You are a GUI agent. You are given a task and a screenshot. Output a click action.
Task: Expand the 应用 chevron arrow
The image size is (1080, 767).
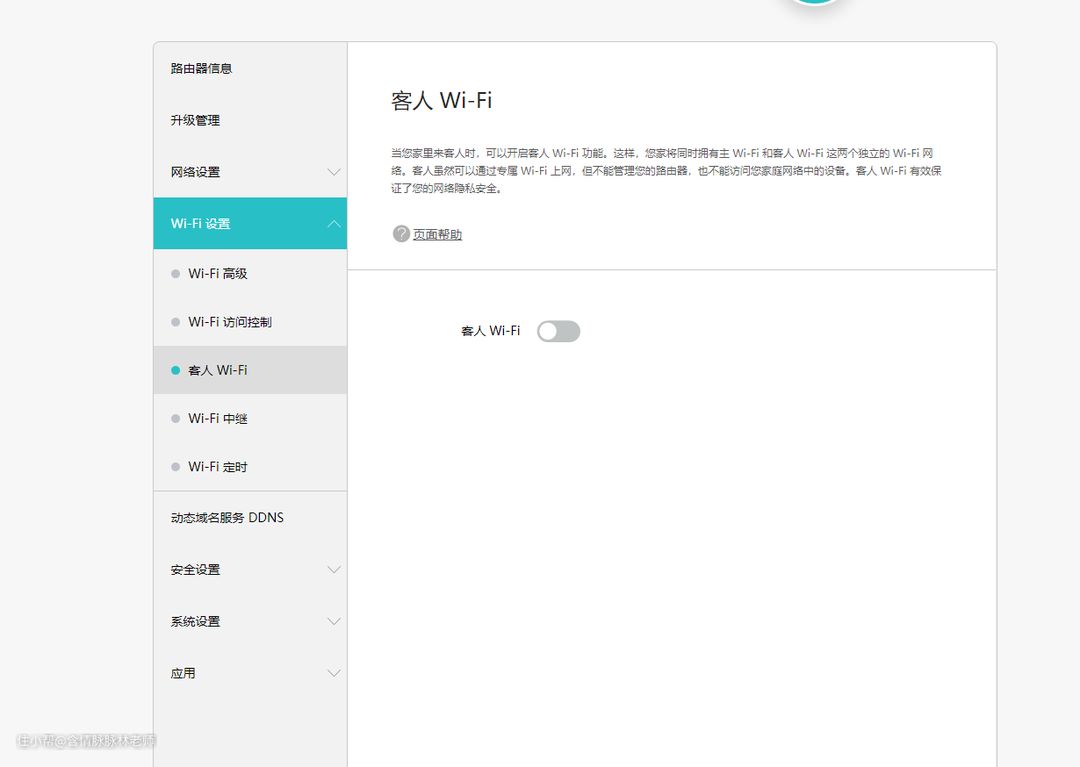tap(334, 674)
